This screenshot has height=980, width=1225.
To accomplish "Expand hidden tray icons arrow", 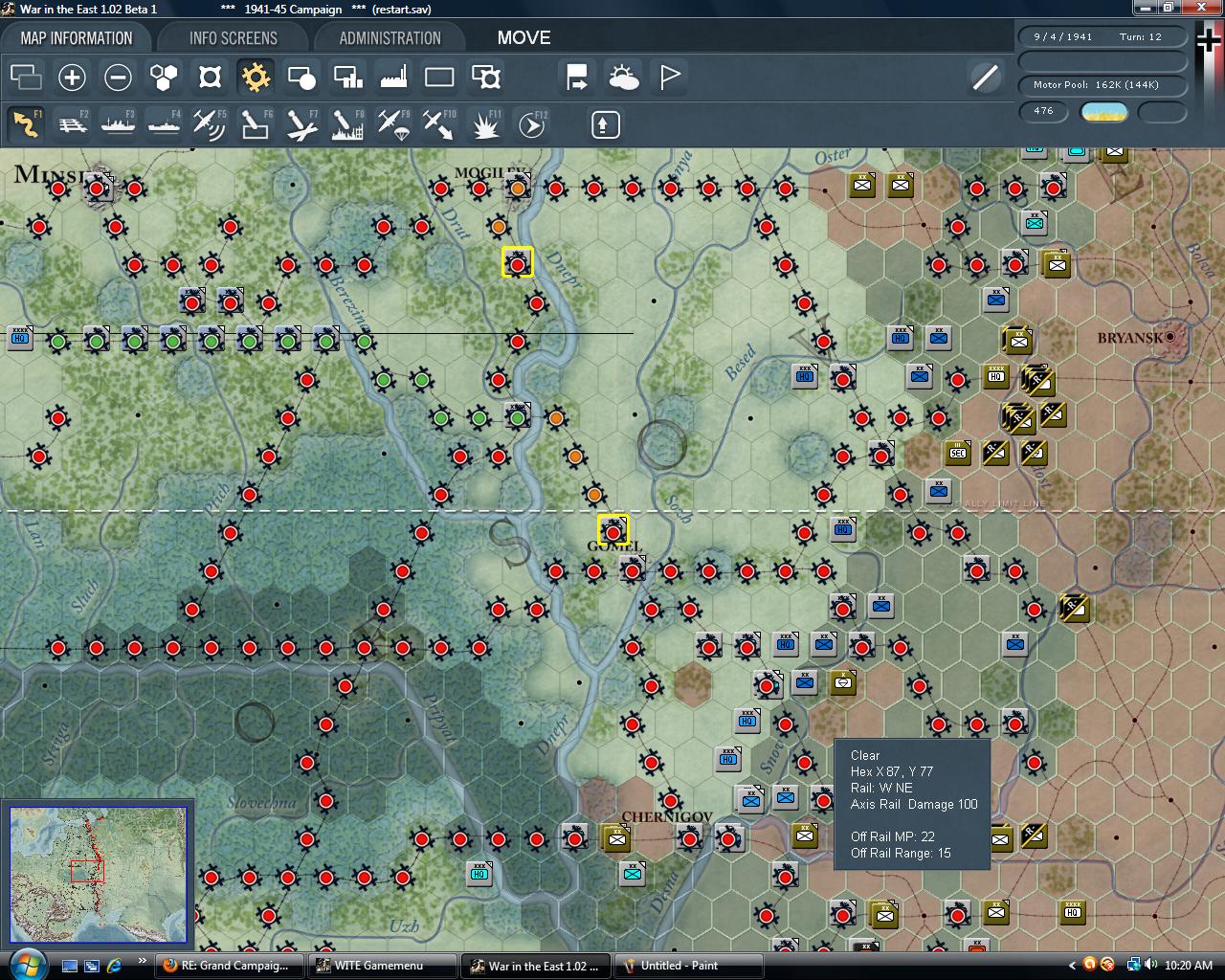I will pos(1071,966).
